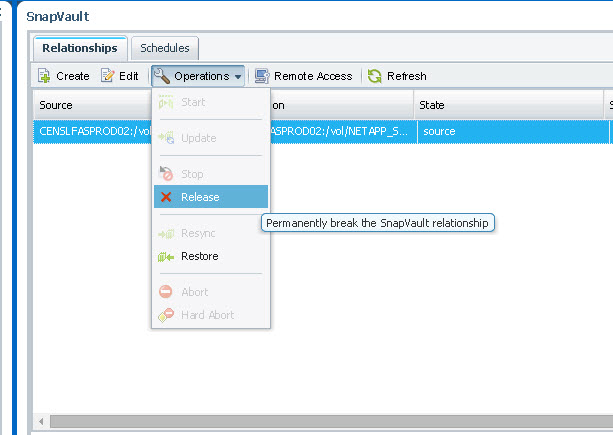Select the CENSLFASPROD02:/vol source cell
613x435 pixels.
coord(92,131)
